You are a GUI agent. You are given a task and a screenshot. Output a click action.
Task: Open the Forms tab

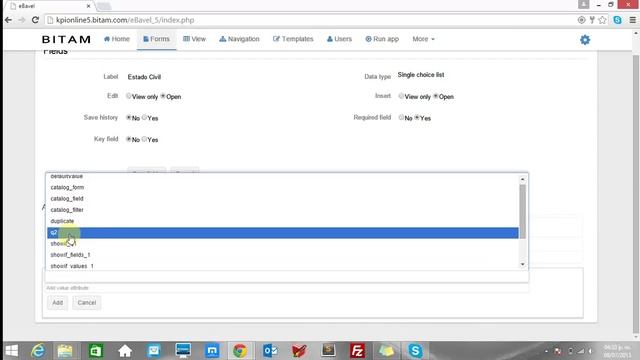click(x=156, y=39)
